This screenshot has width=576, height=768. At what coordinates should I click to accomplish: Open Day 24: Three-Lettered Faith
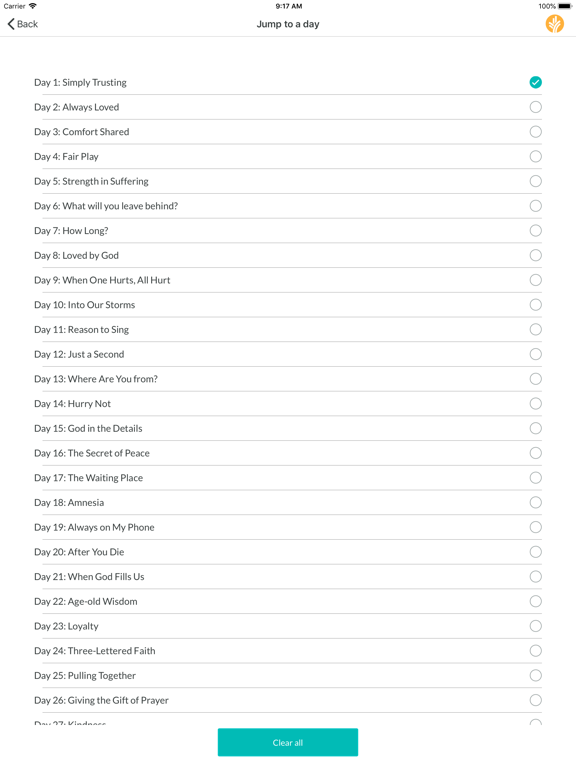pos(288,651)
